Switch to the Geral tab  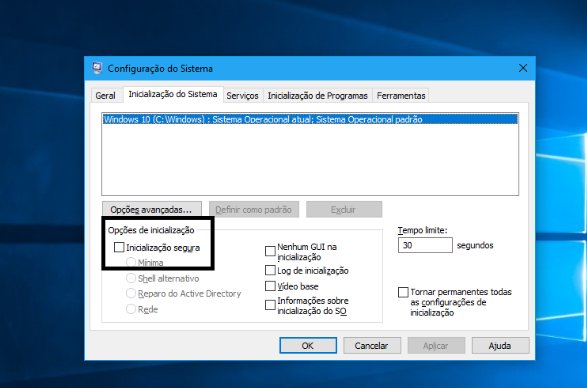click(x=105, y=96)
